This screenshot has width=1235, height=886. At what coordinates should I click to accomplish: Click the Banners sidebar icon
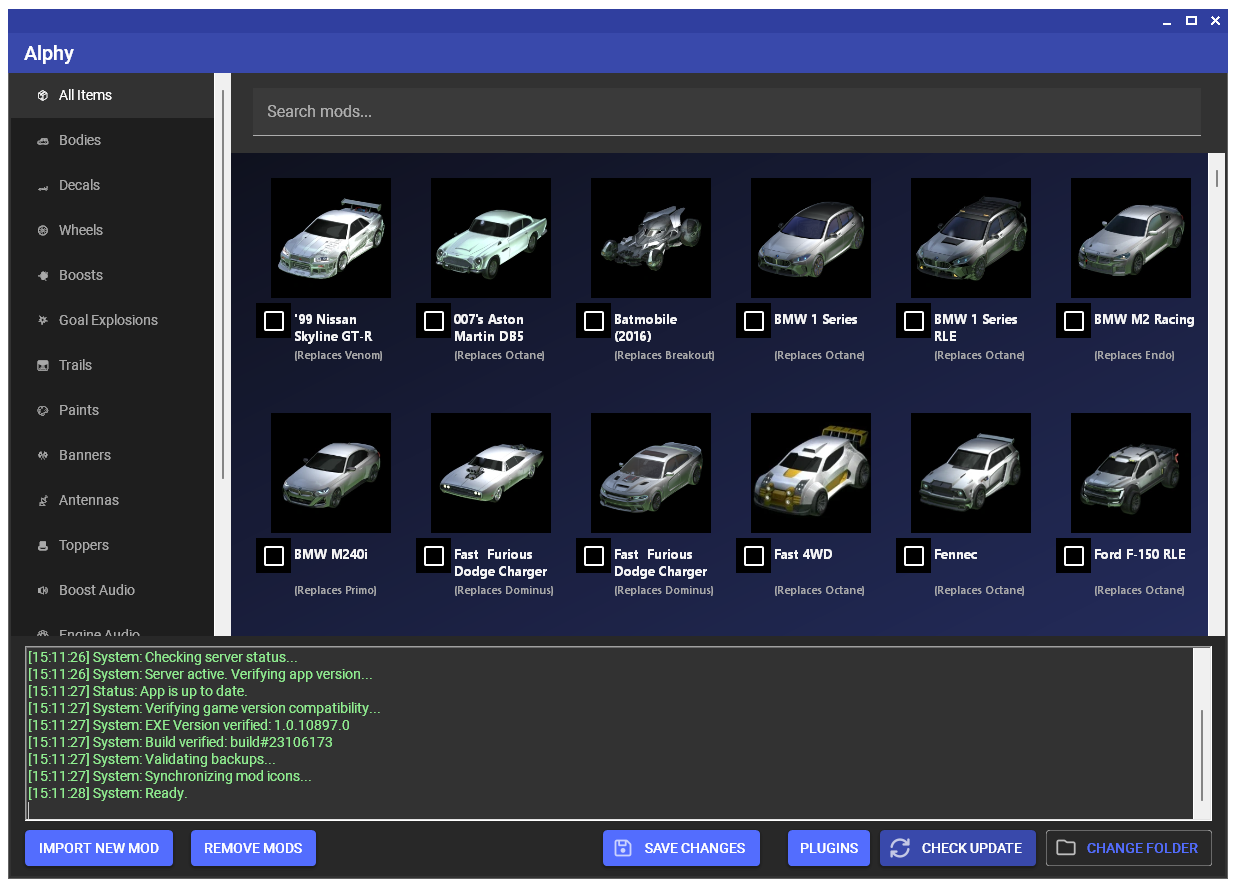tap(43, 456)
